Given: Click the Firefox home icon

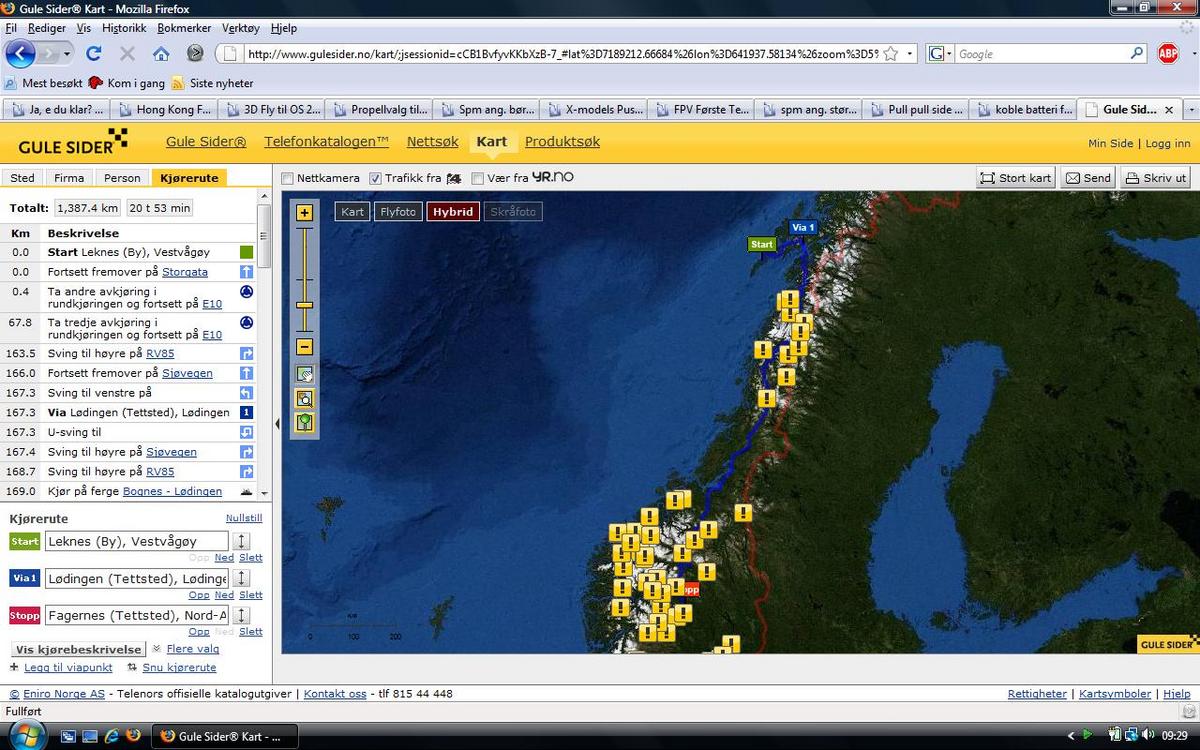Looking at the screenshot, I should (161, 53).
